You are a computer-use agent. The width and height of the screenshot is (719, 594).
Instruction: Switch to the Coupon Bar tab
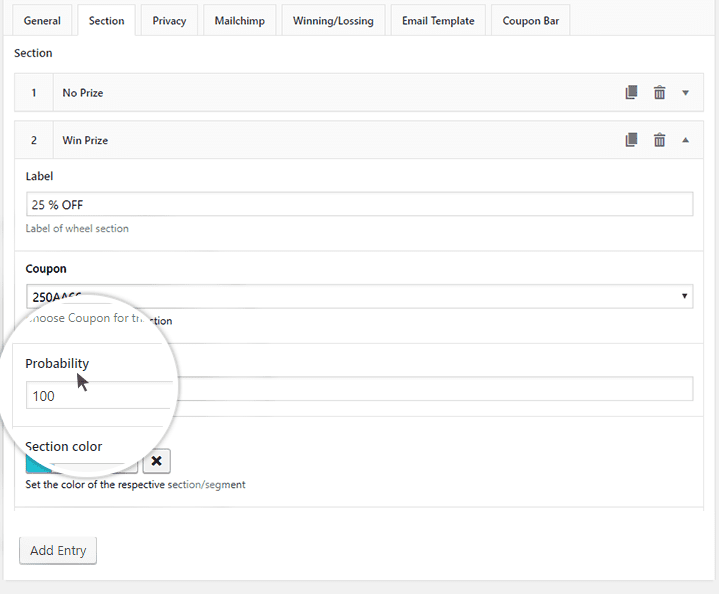click(530, 21)
